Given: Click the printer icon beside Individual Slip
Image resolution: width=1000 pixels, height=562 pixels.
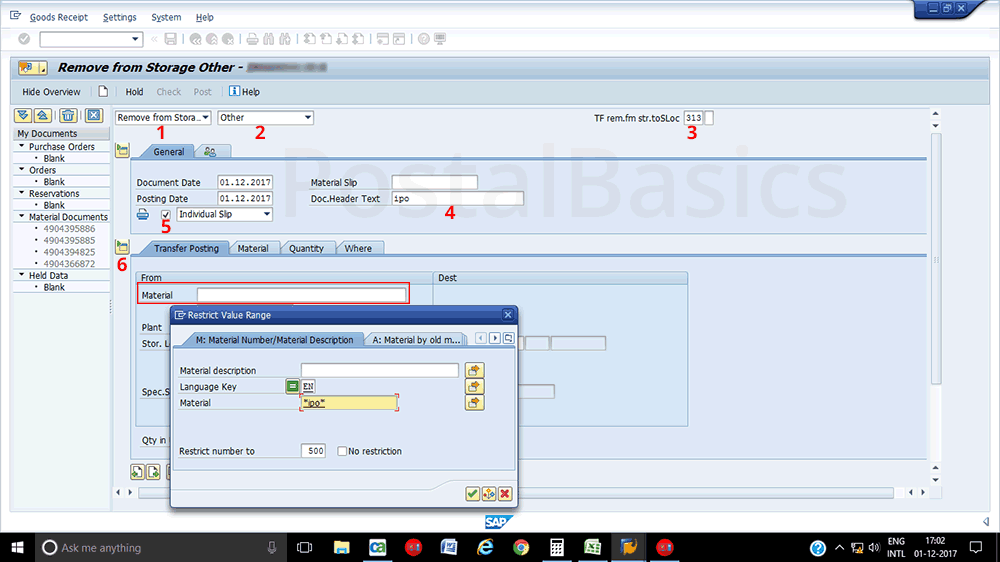Looking at the screenshot, I should click(143, 214).
